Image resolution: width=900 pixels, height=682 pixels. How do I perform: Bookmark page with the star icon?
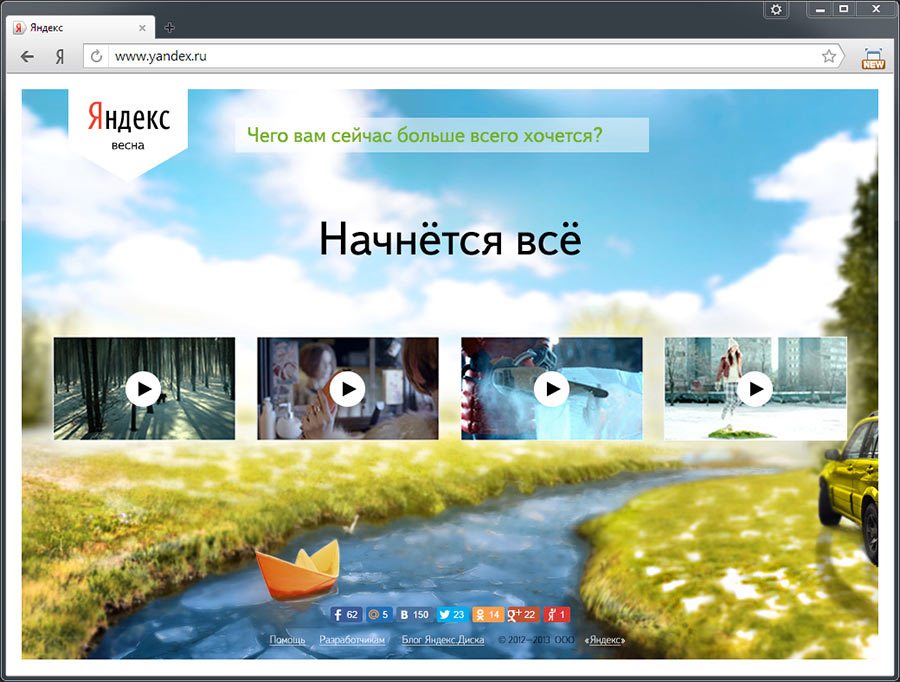click(x=829, y=57)
